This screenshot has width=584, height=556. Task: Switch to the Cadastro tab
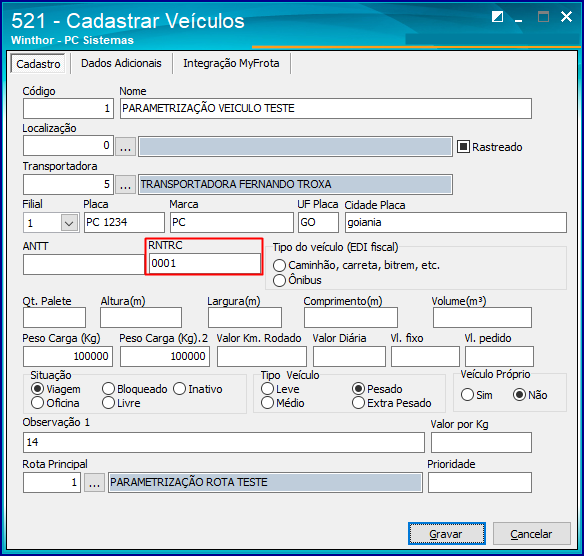pyautogui.click(x=38, y=64)
